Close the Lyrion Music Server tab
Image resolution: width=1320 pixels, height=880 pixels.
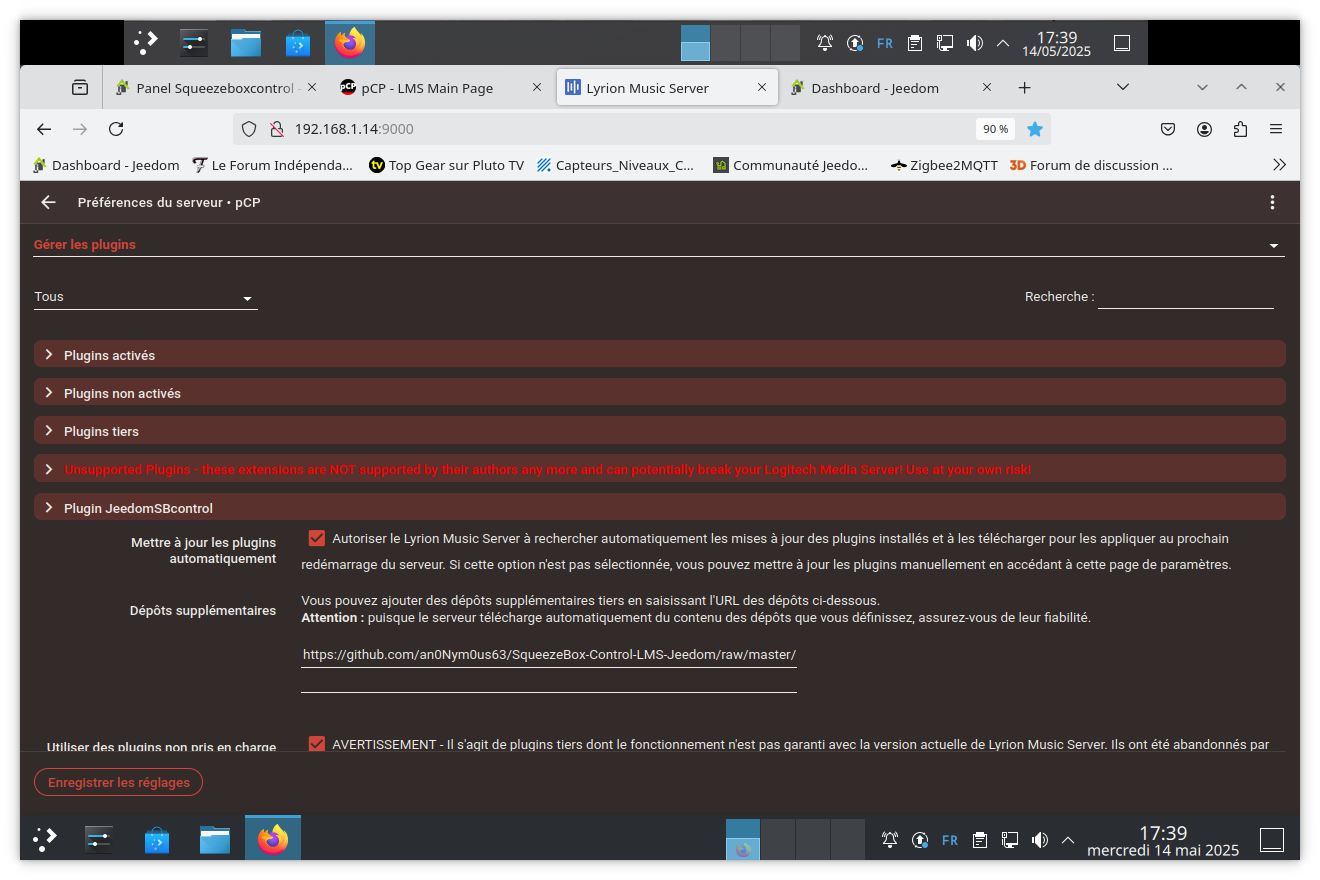[x=762, y=88]
